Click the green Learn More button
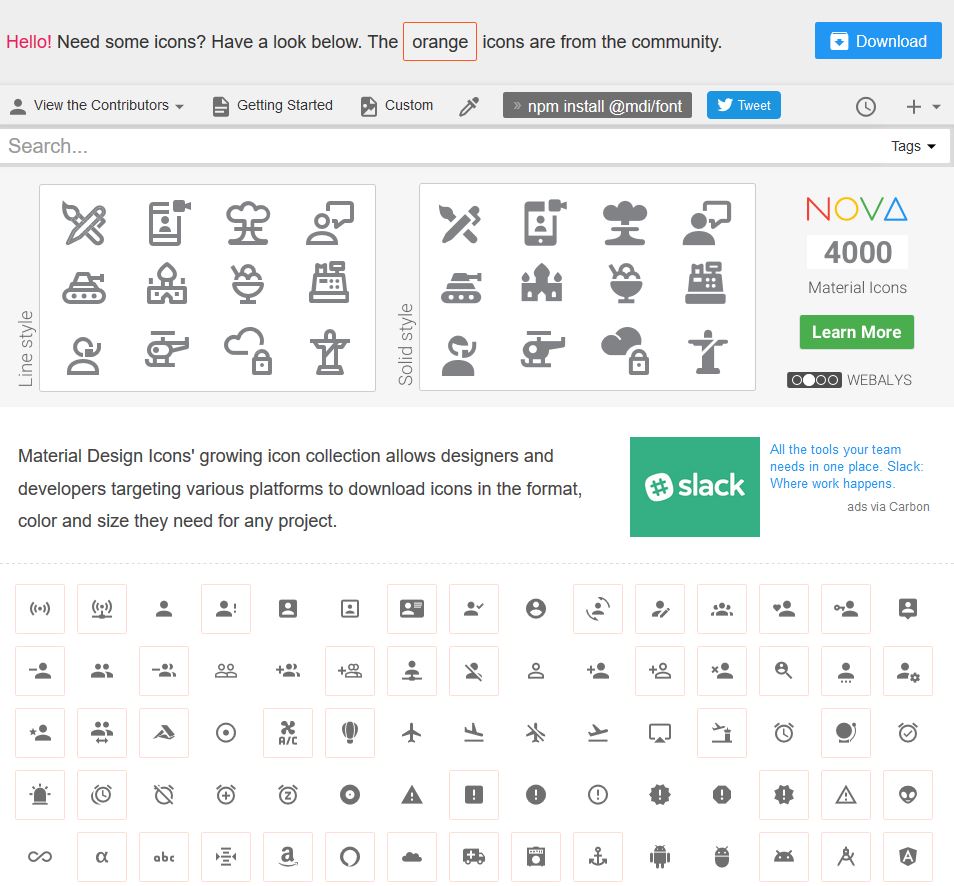Image resolution: width=954 pixels, height=886 pixels. click(856, 332)
